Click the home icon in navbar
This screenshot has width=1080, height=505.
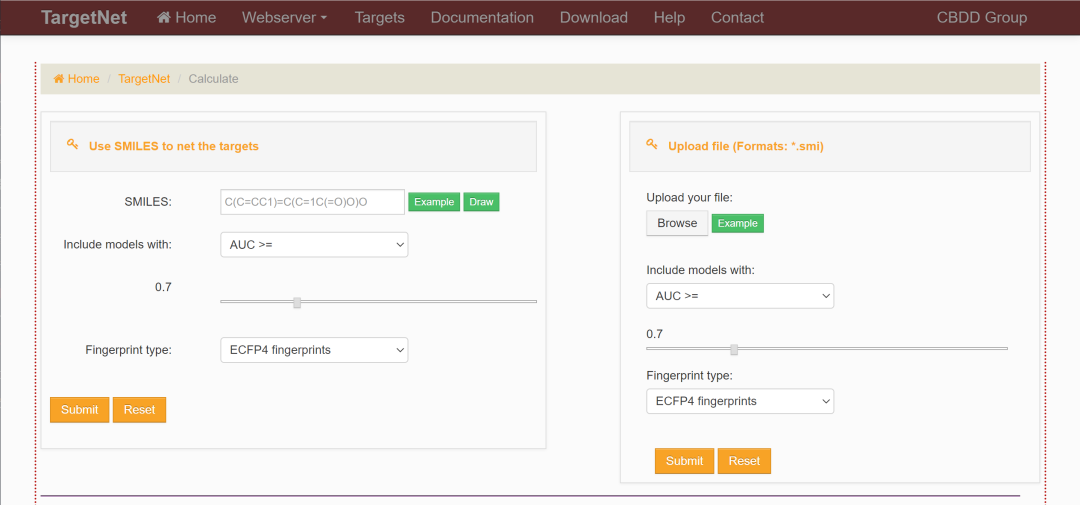pos(164,18)
